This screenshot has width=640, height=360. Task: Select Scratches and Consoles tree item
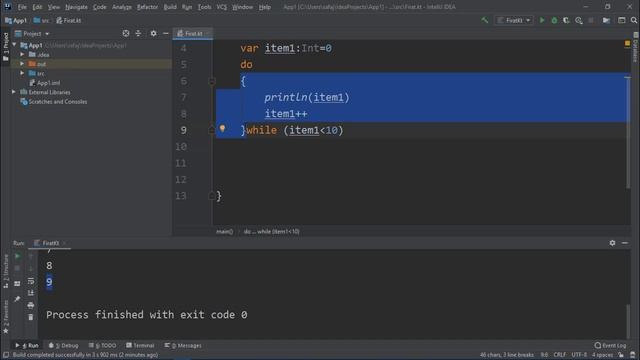[x=53, y=102]
